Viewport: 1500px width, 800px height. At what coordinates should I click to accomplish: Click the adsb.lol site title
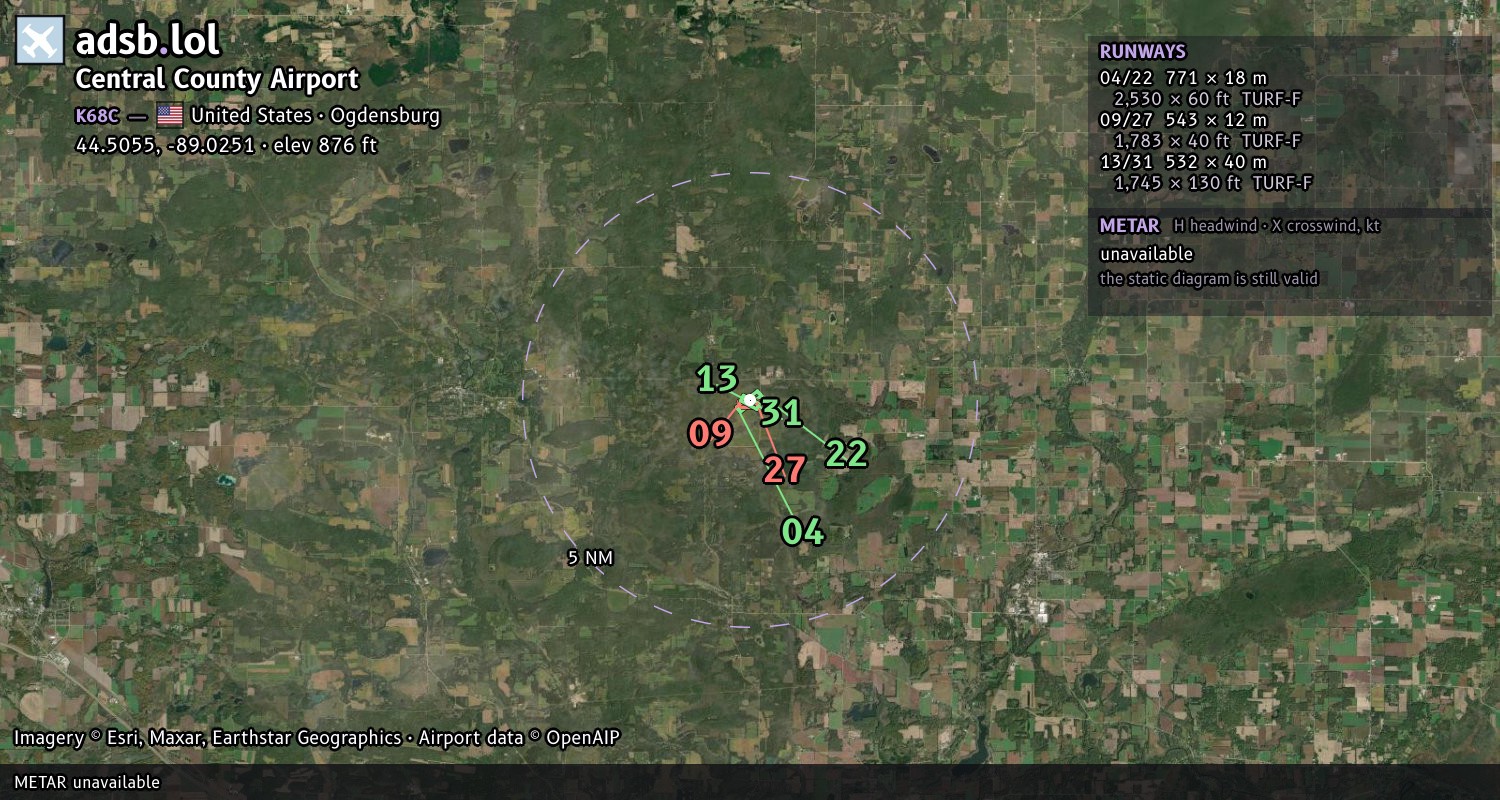147,41
